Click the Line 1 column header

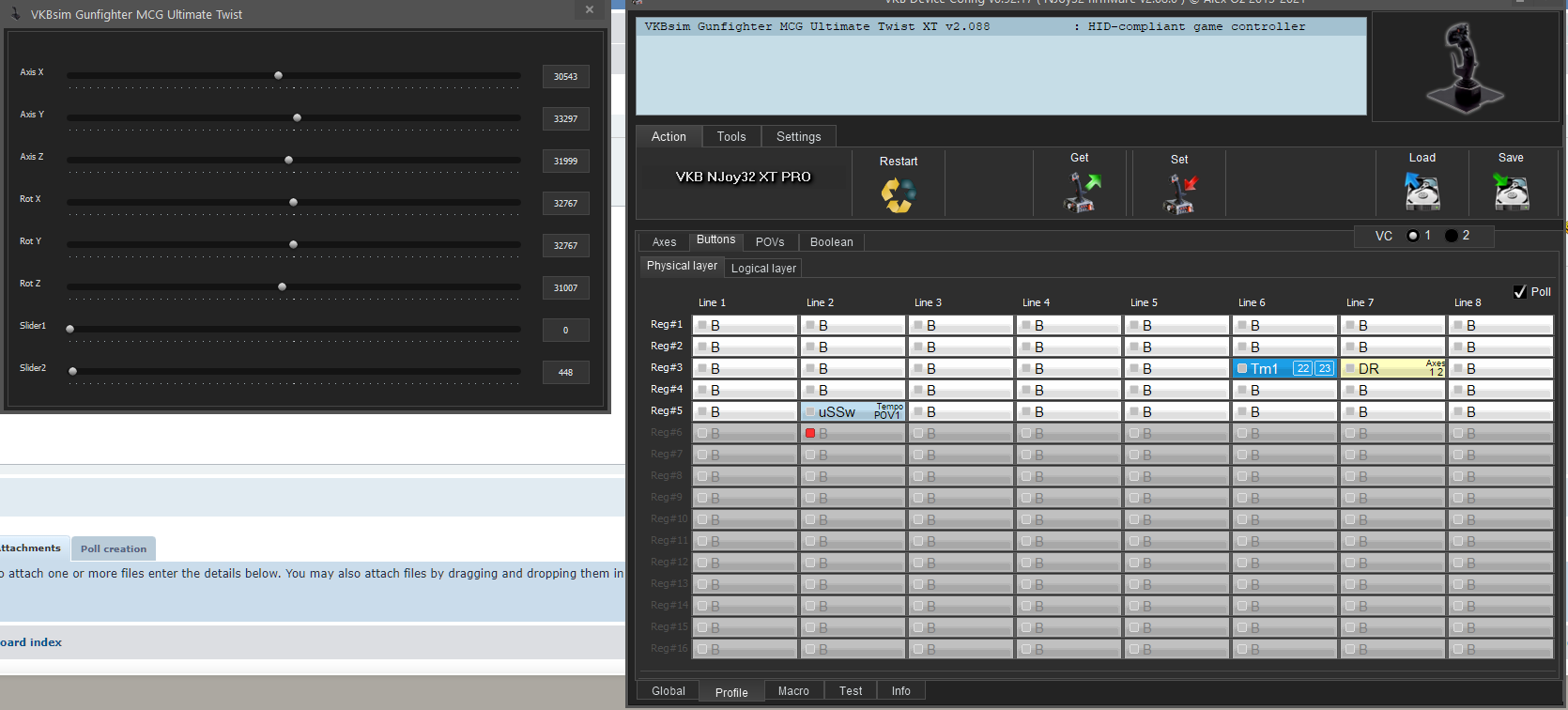pos(712,302)
